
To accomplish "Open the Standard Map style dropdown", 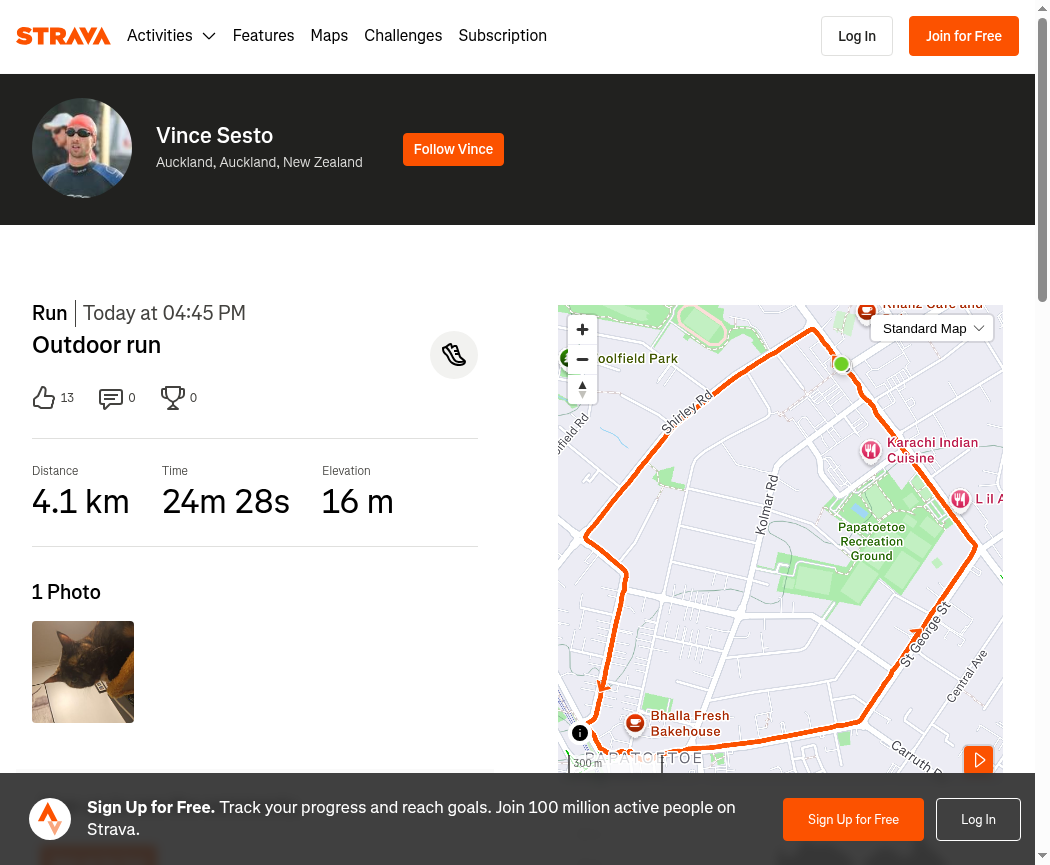I will coord(932,329).
